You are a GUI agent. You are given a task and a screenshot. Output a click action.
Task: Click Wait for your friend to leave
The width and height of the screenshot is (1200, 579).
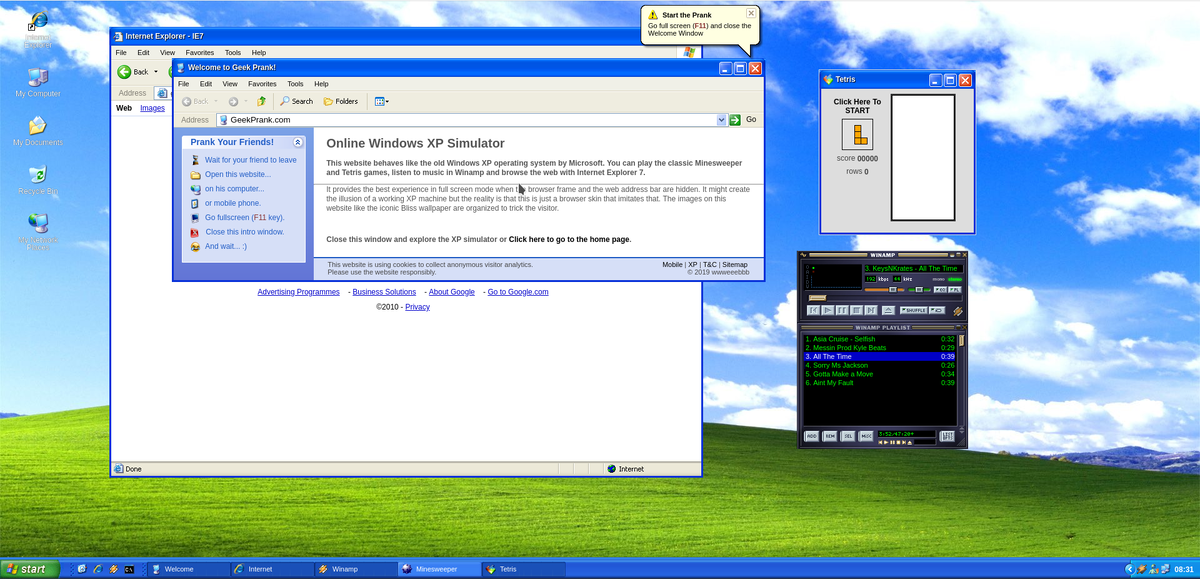point(250,160)
